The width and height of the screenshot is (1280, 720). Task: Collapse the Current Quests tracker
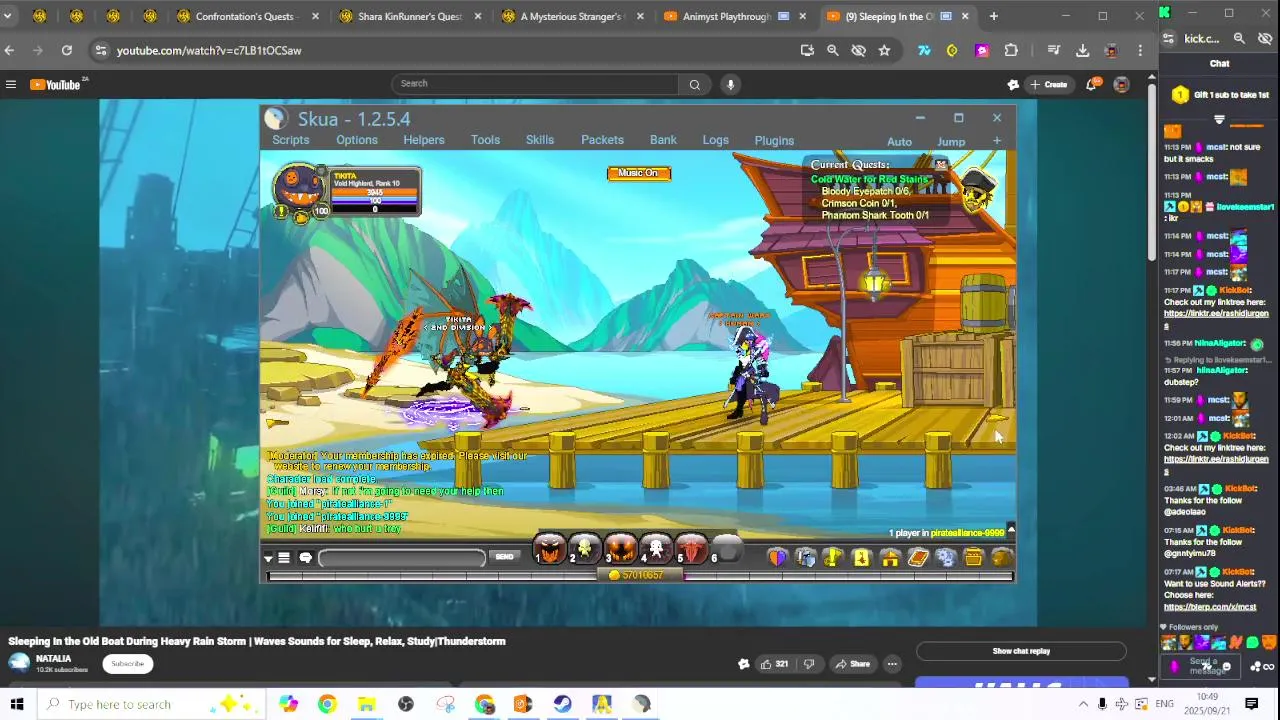point(940,164)
